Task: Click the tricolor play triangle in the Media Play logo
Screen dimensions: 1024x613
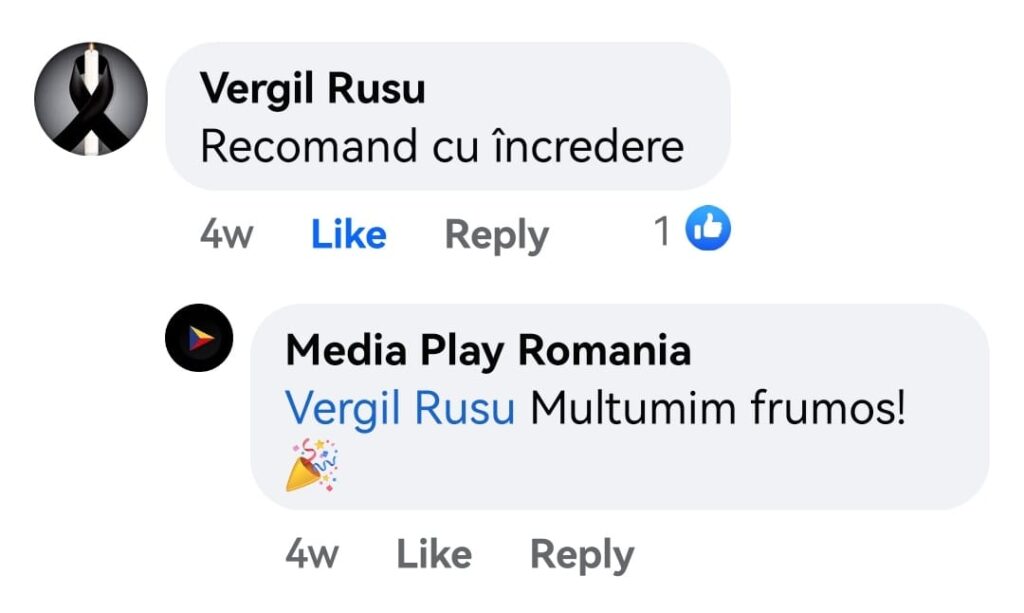Action: (200, 338)
